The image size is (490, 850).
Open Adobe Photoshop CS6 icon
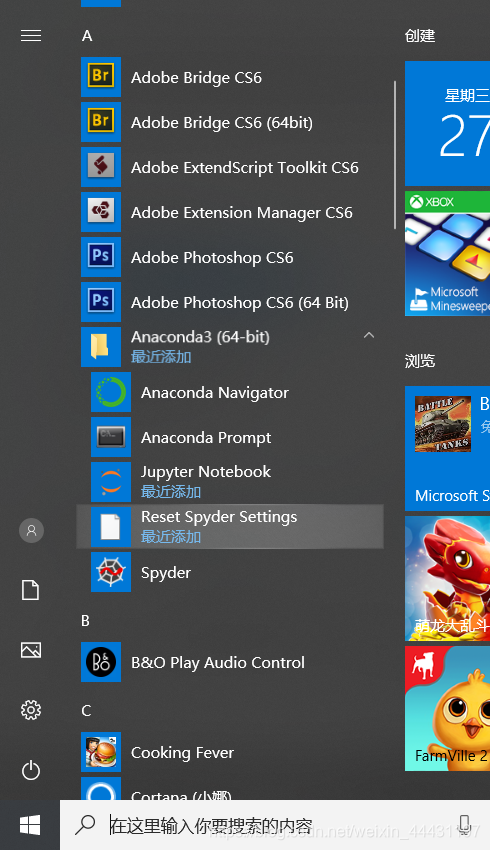pyautogui.click(x=101, y=257)
